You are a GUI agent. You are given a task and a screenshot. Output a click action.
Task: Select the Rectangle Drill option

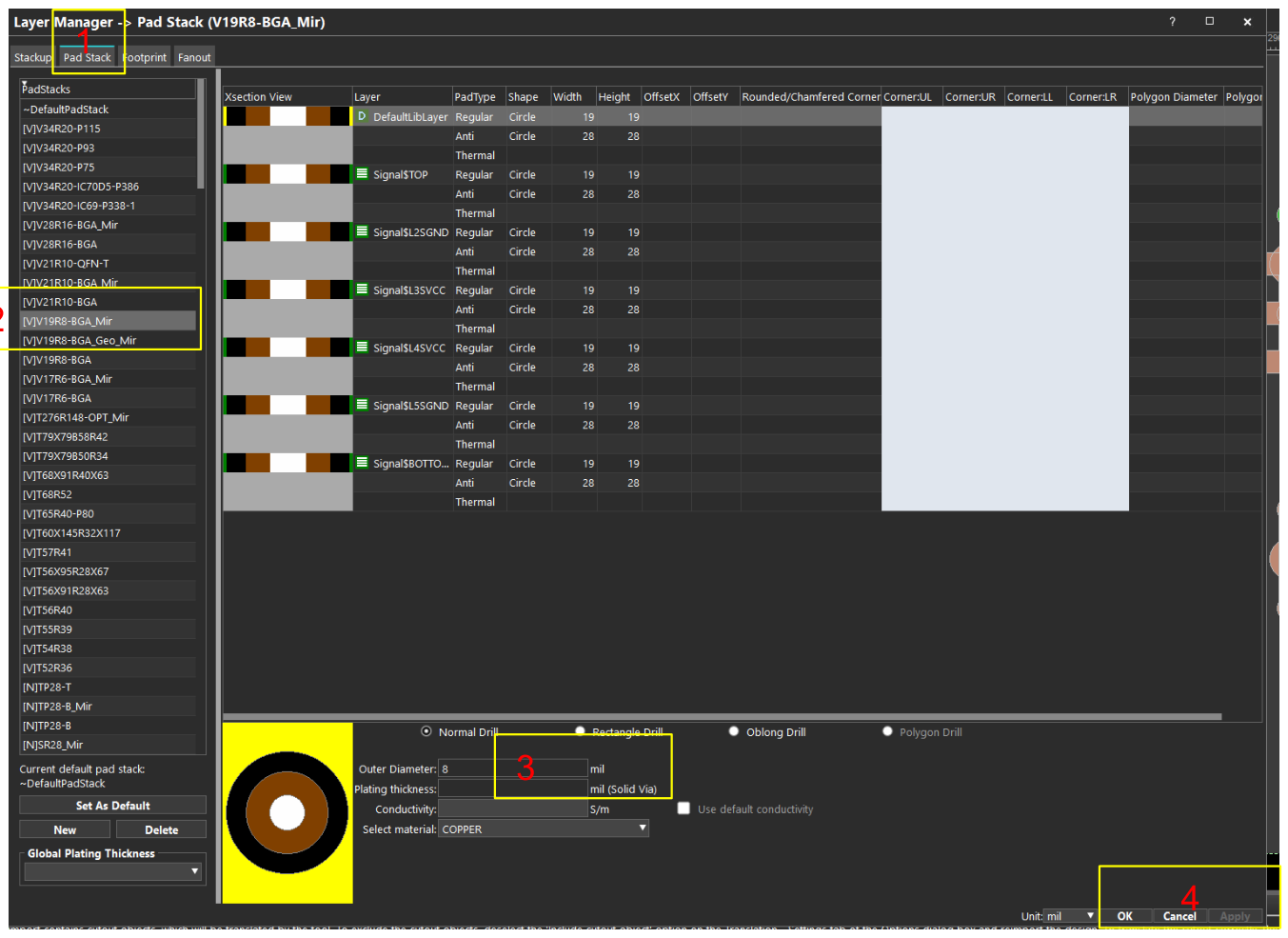point(580,731)
